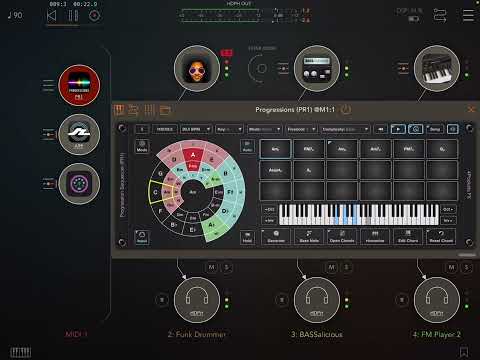
Task: Open the BASSalicious synth node
Action: click(x=317, y=69)
